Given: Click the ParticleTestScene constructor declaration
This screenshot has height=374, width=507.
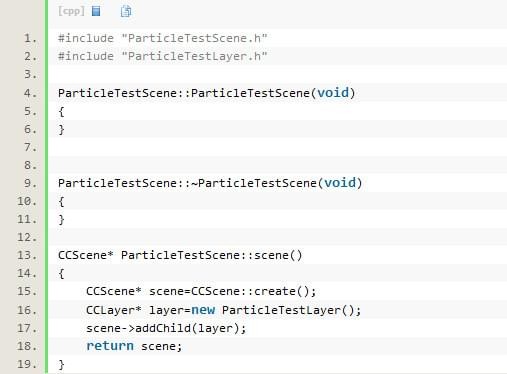Looking at the screenshot, I should (207, 93).
